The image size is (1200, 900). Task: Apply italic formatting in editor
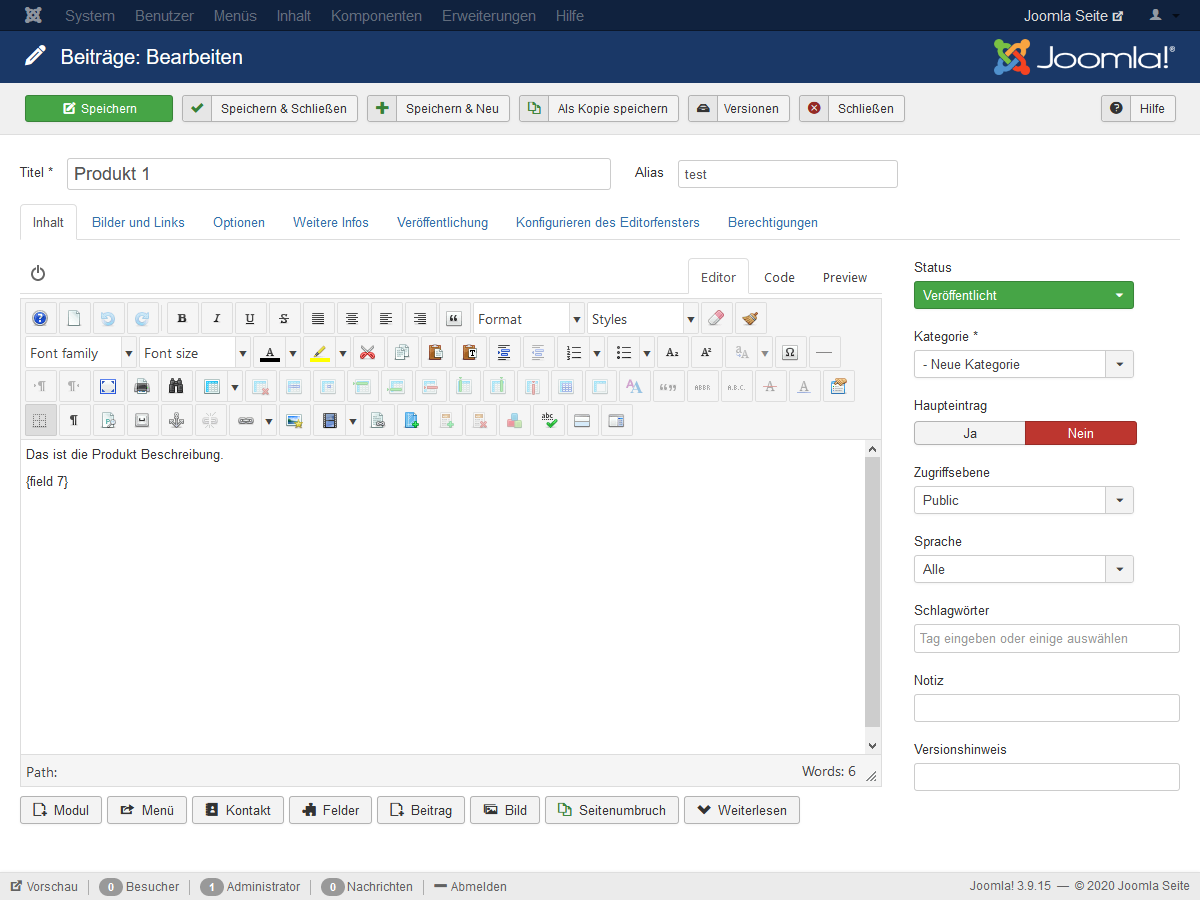[216, 319]
